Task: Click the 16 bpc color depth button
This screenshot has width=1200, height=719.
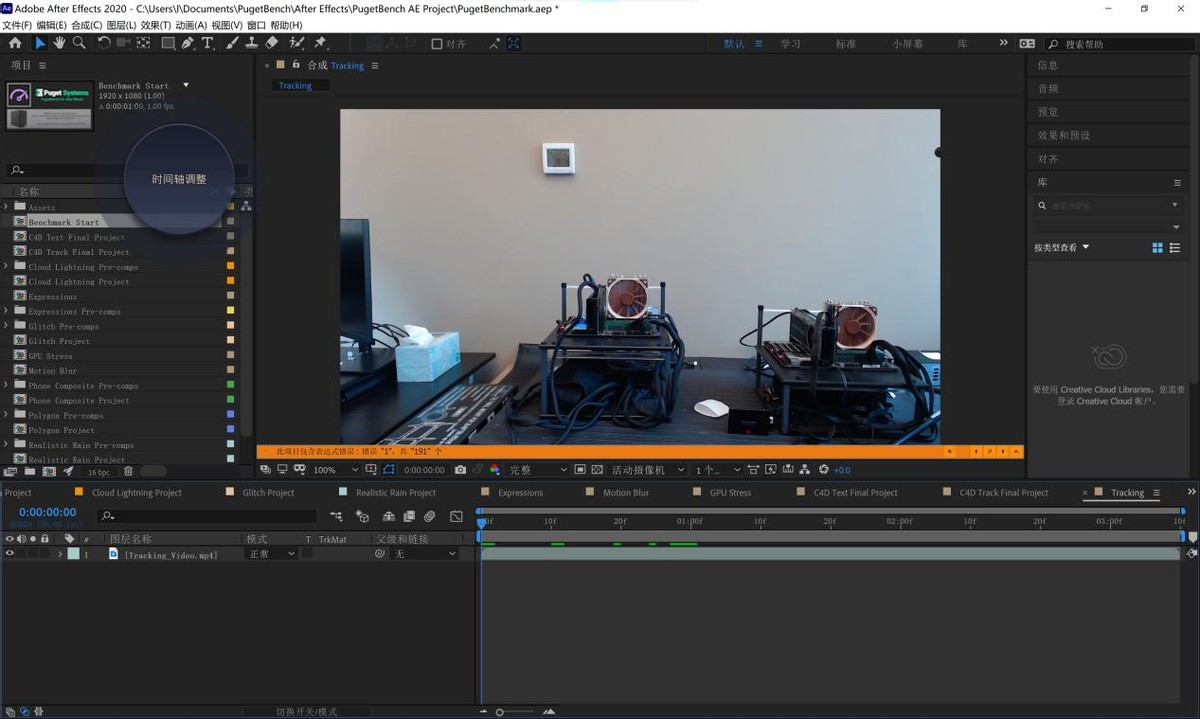Action: coord(99,472)
